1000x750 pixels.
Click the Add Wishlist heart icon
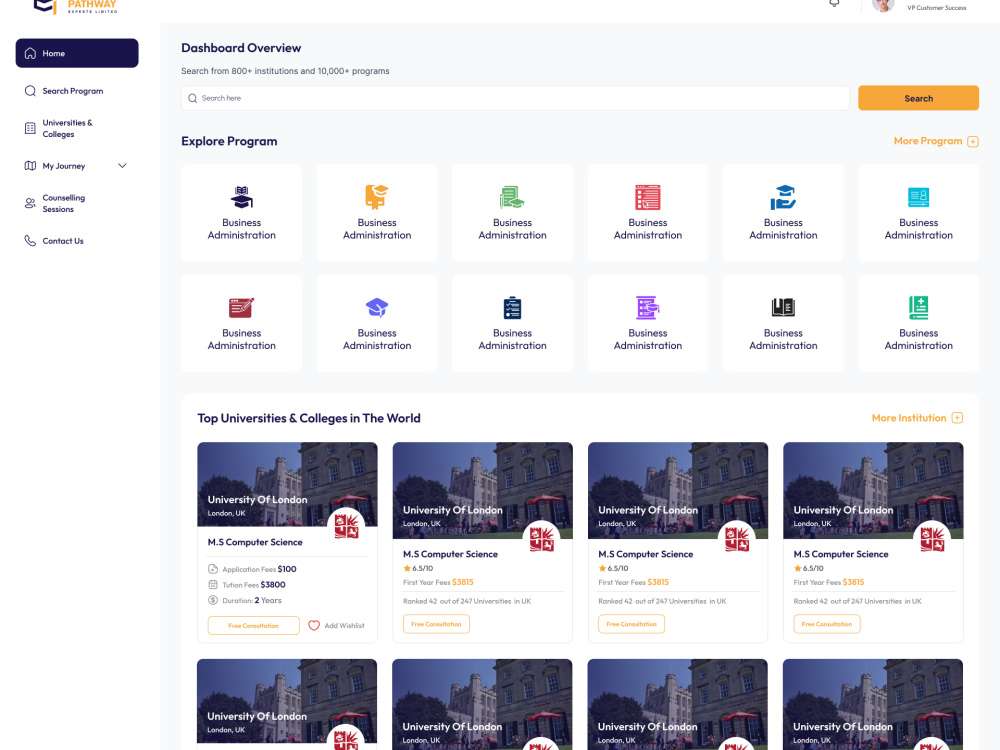coord(314,626)
